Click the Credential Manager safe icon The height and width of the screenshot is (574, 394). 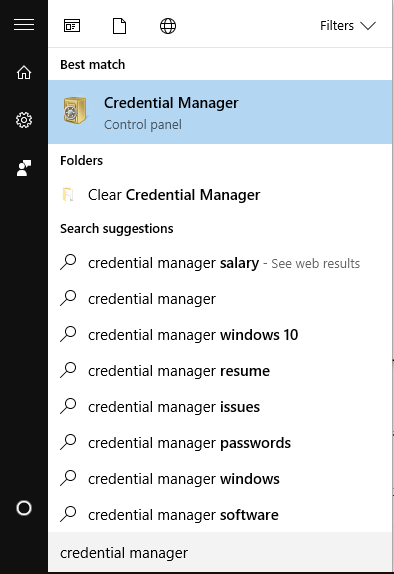click(x=75, y=111)
